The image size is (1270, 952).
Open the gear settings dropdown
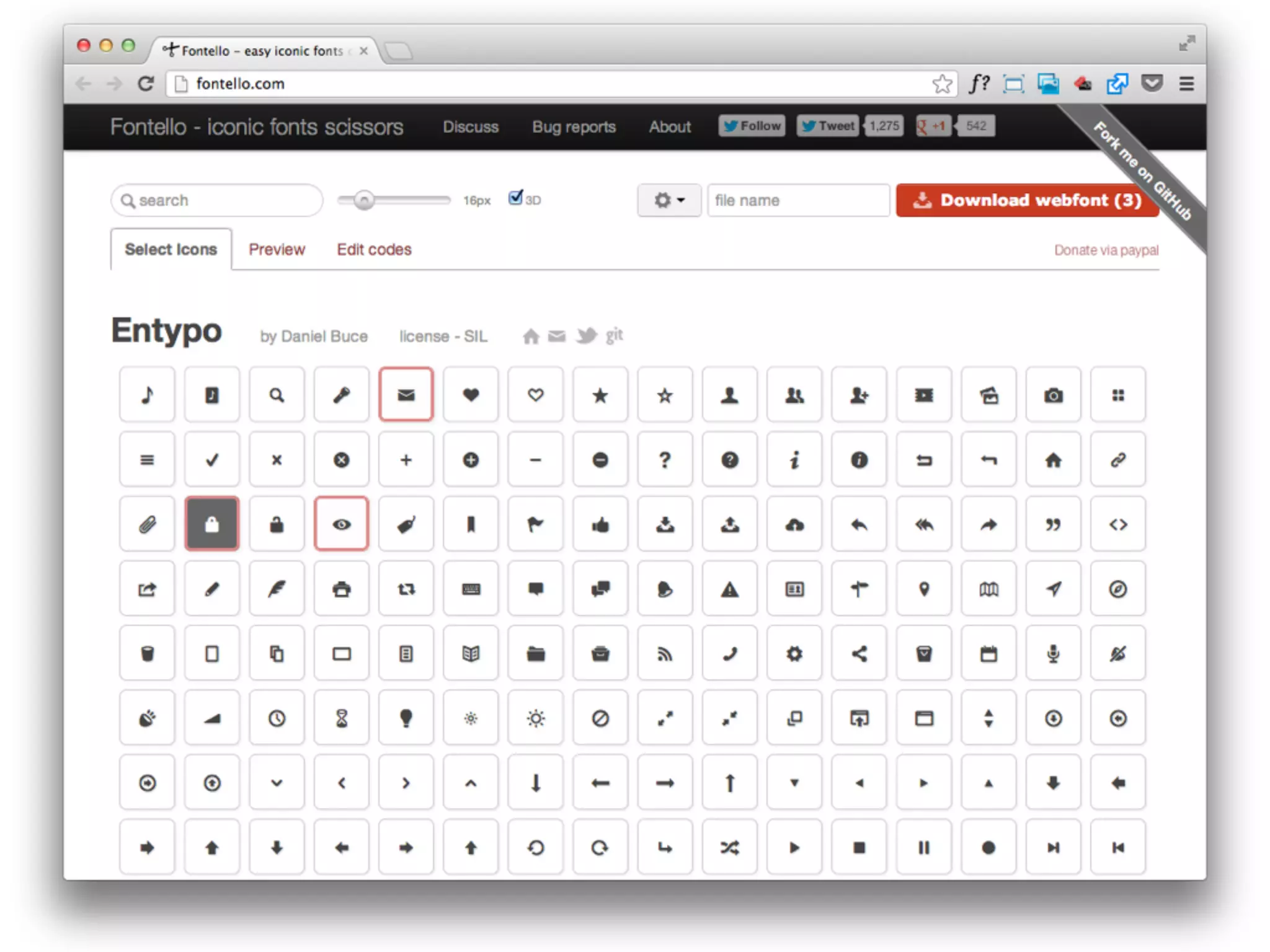pyautogui.click(x=668, y=200)
